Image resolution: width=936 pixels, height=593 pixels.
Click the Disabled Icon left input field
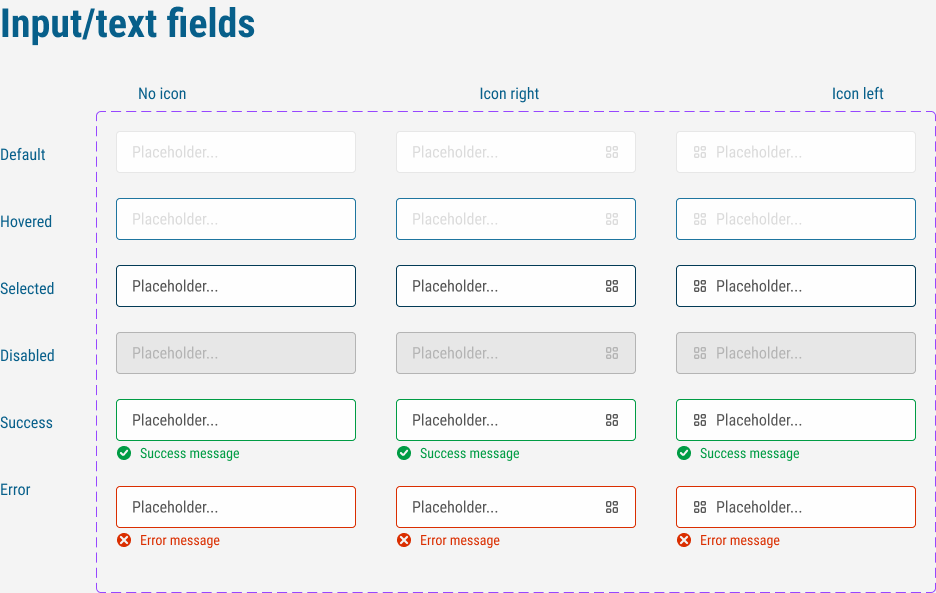click(x=796, y=353)
